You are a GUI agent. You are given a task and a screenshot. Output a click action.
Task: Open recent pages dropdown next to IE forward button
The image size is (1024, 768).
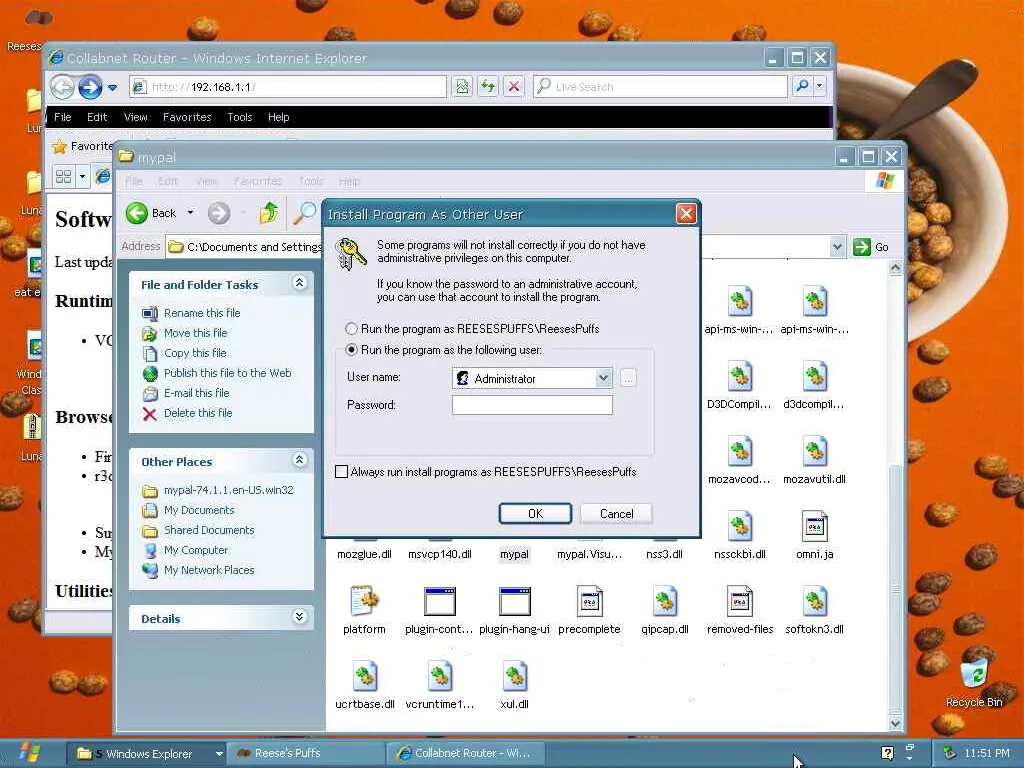pyautogui.click(x=112, y=88)
